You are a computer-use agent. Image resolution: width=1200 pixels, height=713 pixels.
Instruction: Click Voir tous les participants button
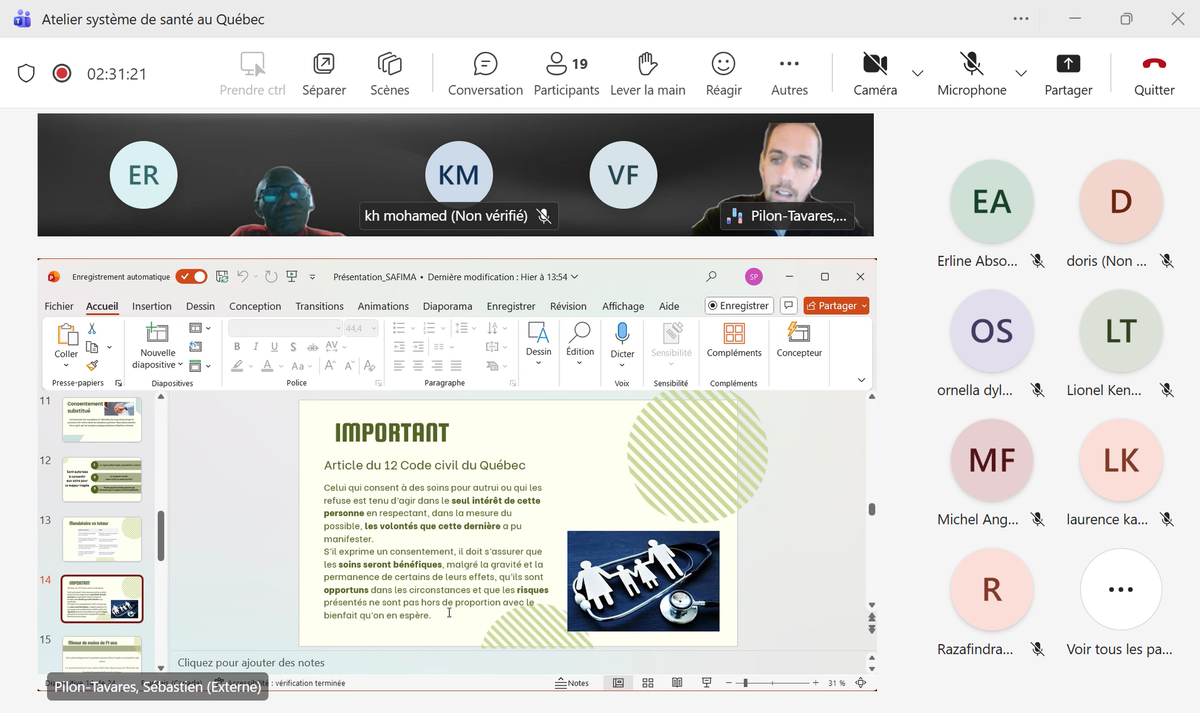point(1120,590)
